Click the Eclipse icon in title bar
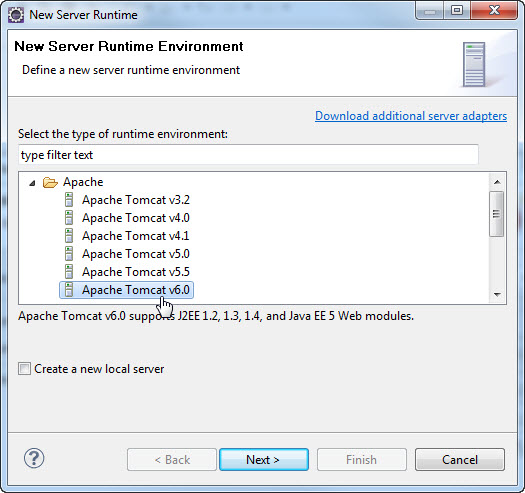The image size is (525, 493). coord(16,15)
